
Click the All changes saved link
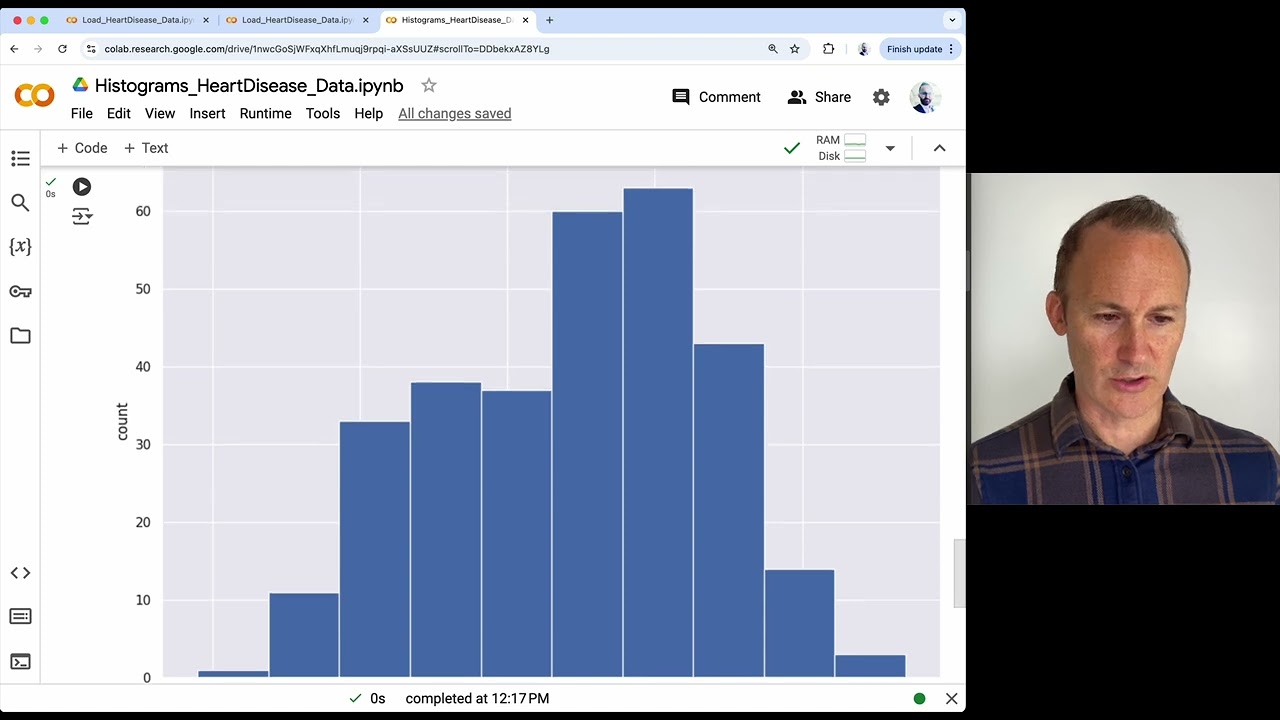tap(455, 114)
